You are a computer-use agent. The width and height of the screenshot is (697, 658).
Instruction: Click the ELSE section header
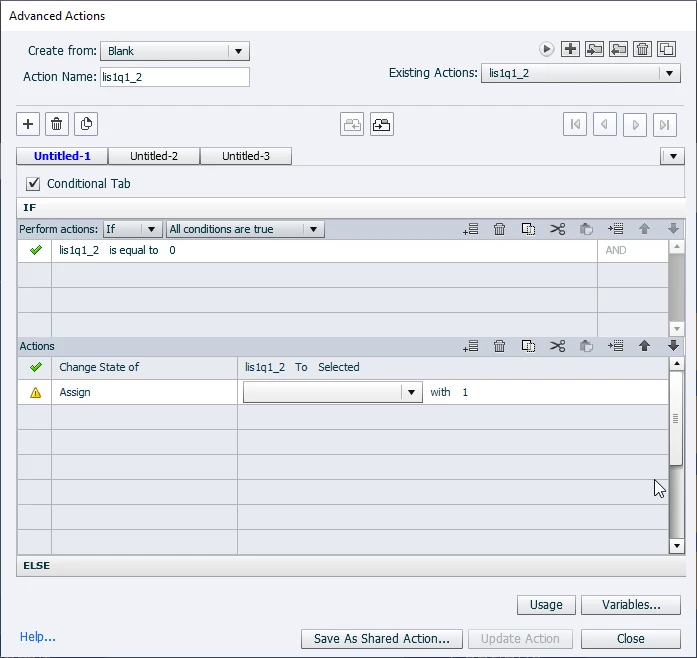[x=351, y=566]
